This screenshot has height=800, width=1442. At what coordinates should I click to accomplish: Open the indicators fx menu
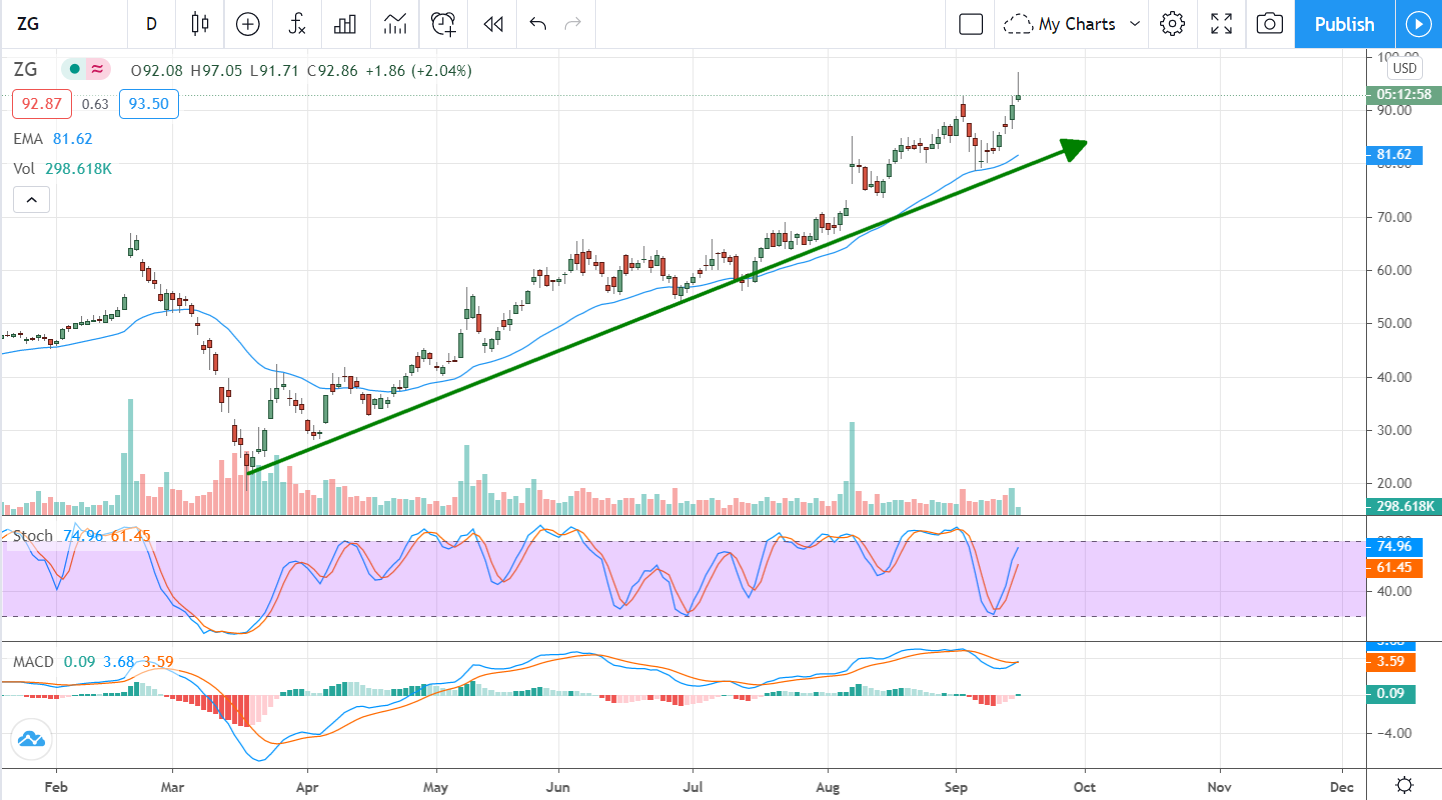tap(297, 24)
